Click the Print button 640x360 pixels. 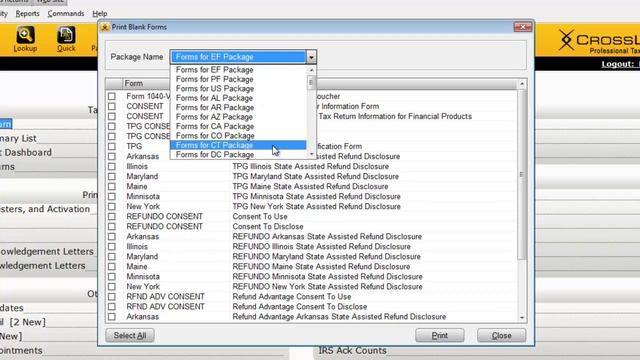tap(440, 336)
